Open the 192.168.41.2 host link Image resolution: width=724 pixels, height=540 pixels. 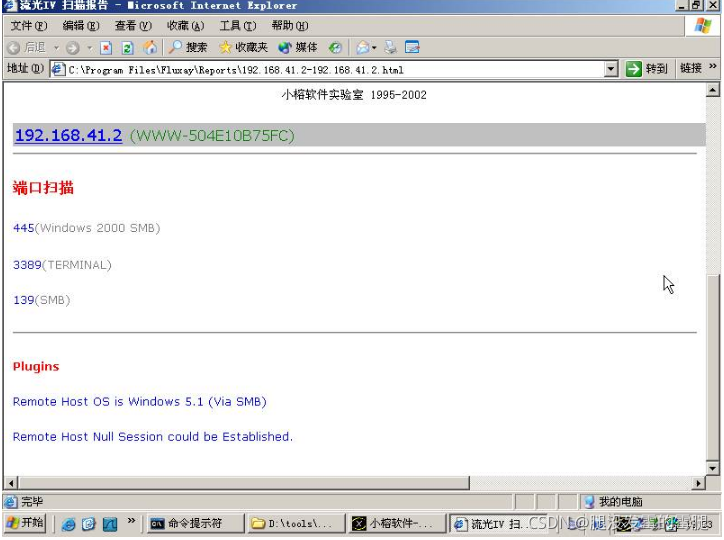68,135
